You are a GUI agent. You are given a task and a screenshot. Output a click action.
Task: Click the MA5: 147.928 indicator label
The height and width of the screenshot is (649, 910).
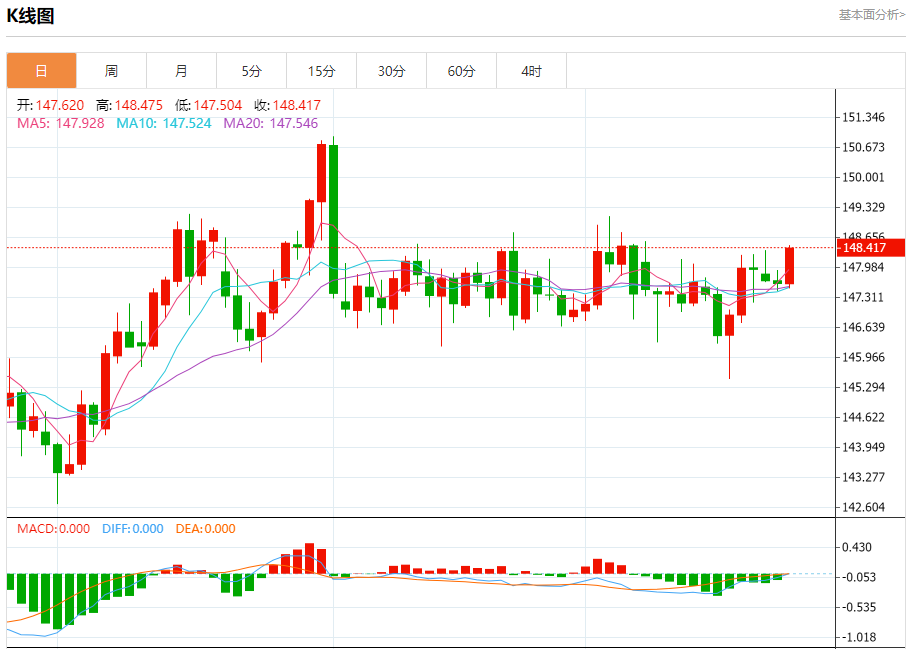(61, 123)
